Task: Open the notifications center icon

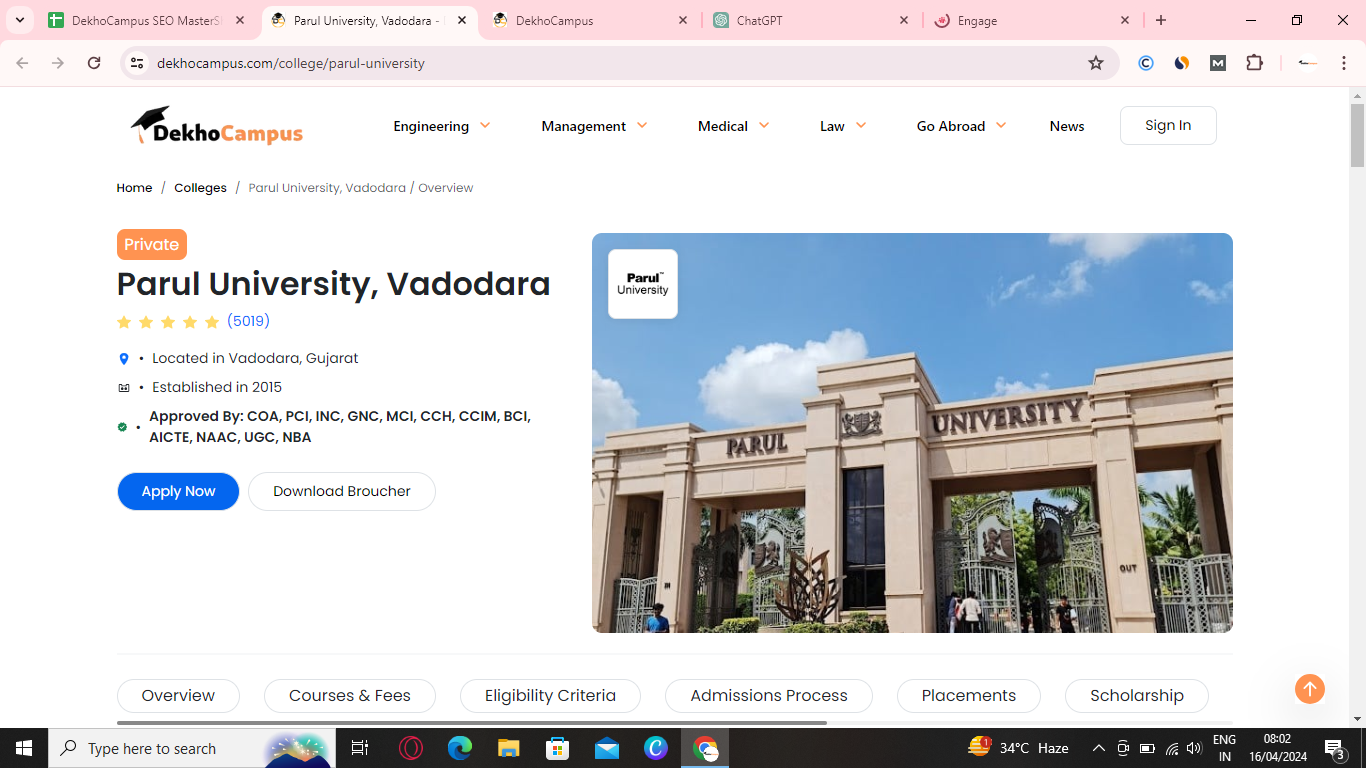Action: coord(1334,748)
